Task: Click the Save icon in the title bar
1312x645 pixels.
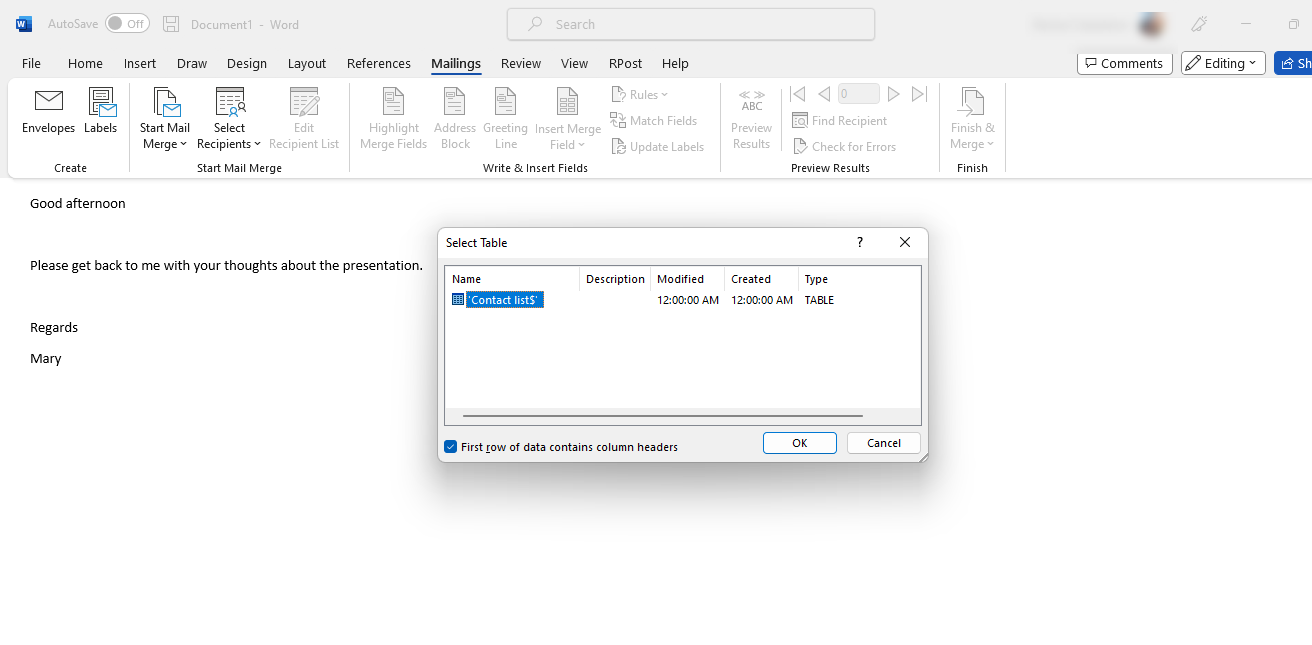Action: 171,24
